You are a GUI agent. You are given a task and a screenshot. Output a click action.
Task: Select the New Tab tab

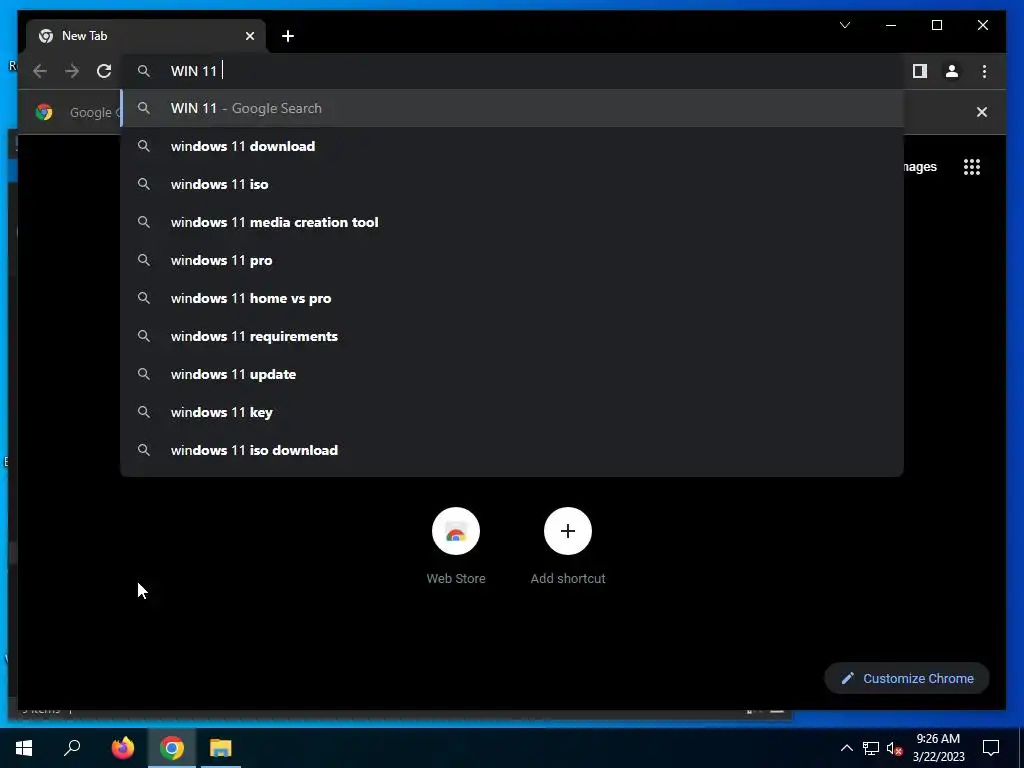tap(146, 36)
